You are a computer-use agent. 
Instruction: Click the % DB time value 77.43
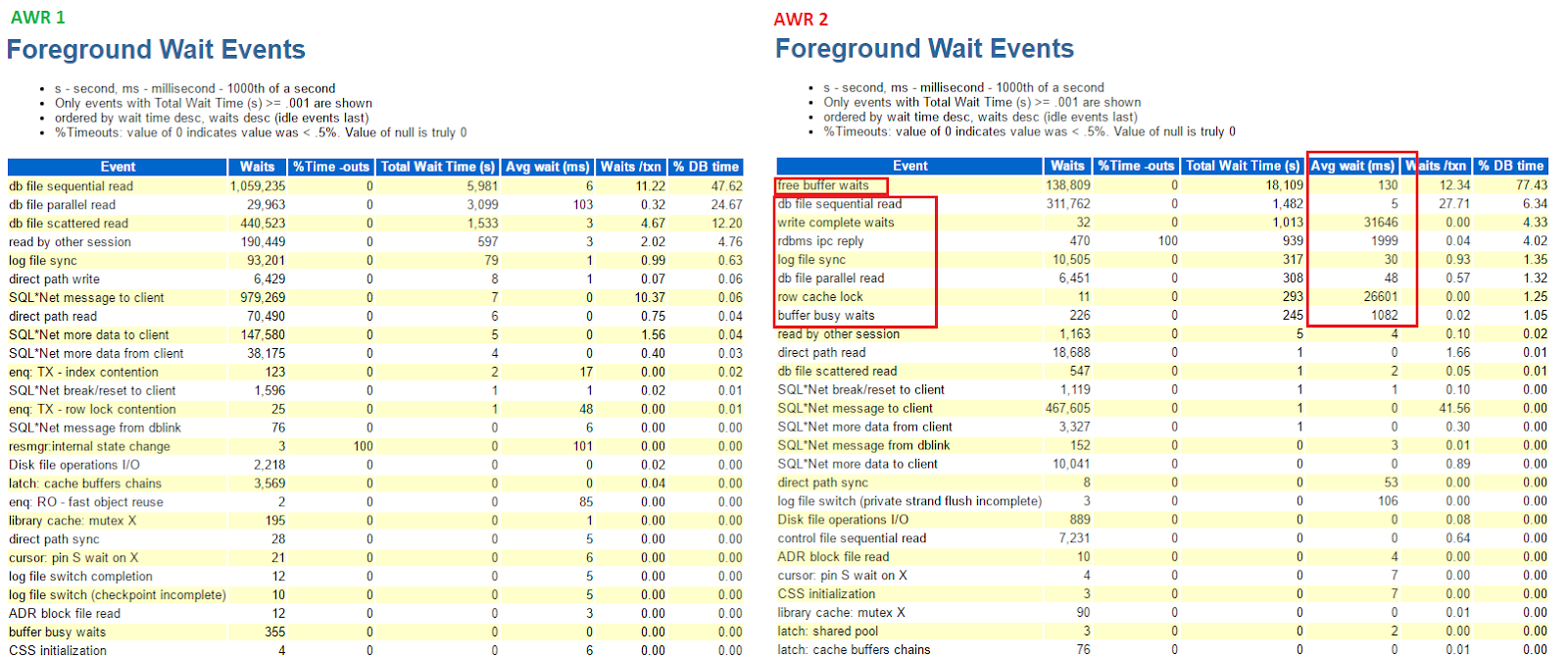click(1532, 185)
